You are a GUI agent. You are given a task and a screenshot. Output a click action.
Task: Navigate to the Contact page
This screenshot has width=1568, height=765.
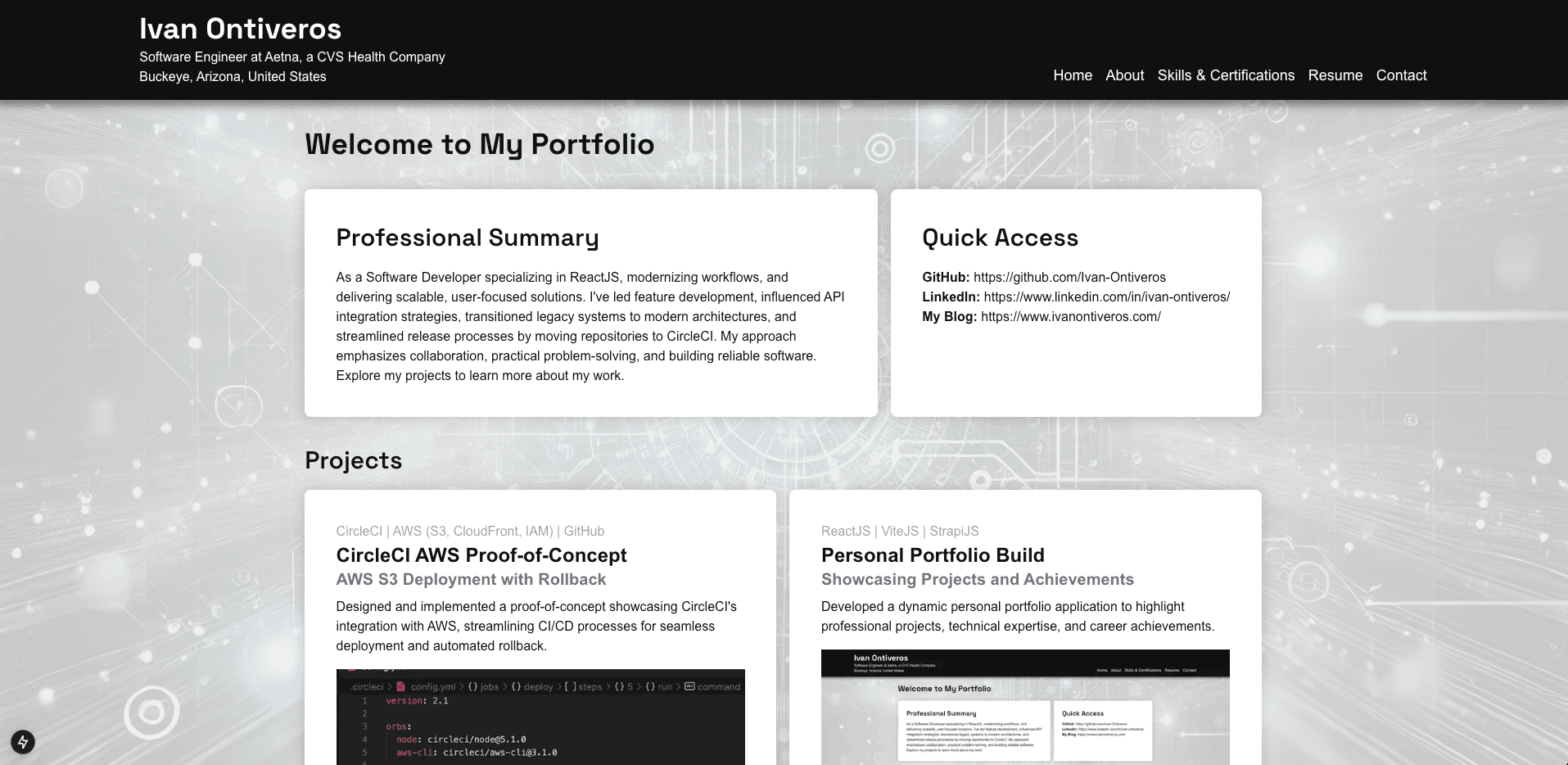tap(1401, 75)
